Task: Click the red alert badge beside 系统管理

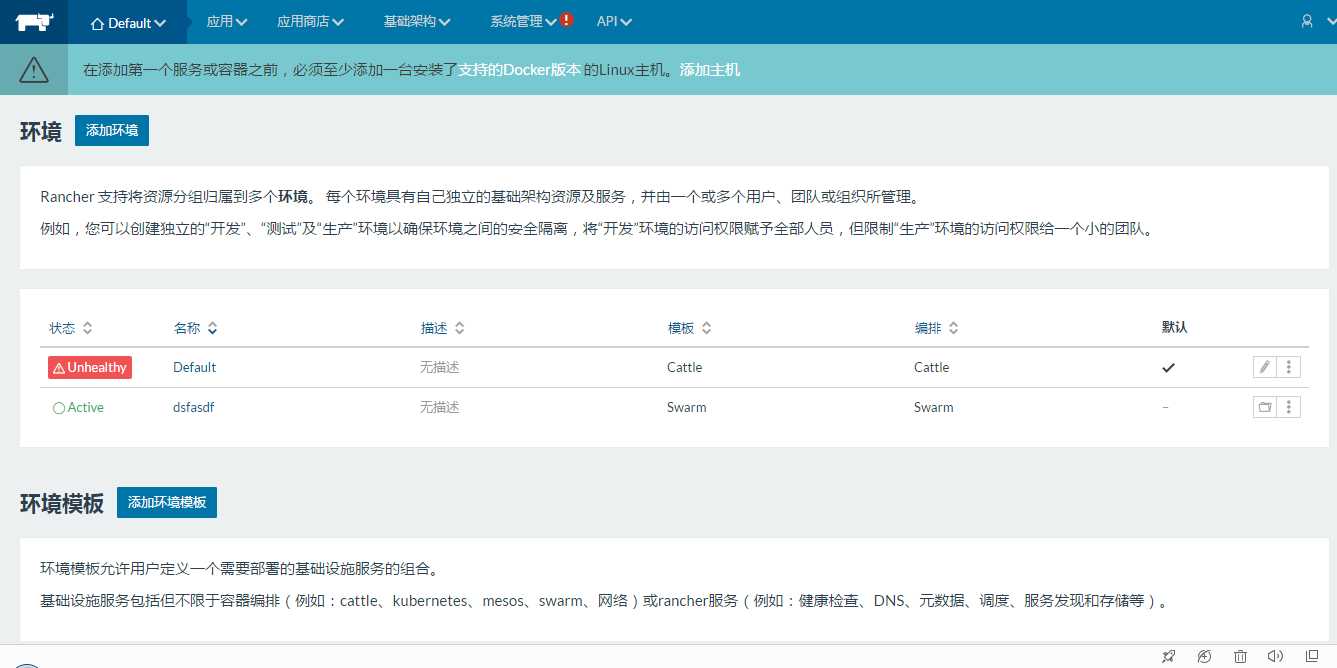Action: coord(567,20)
